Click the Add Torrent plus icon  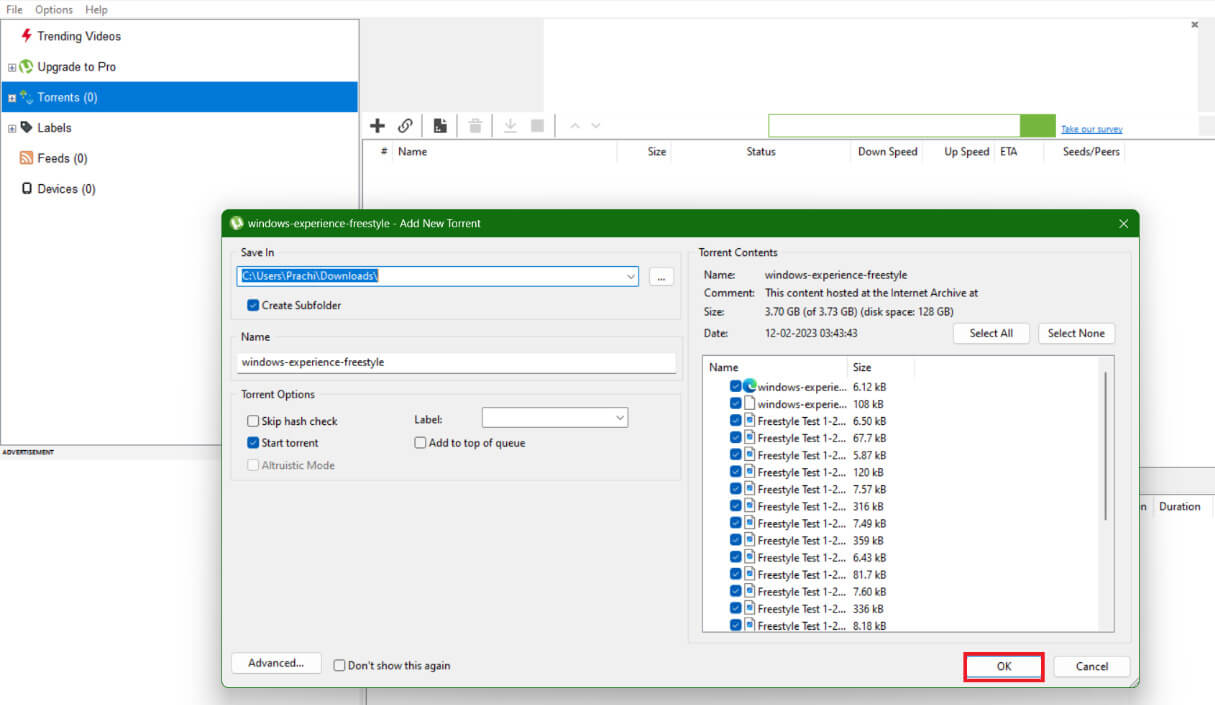point(377,126)
